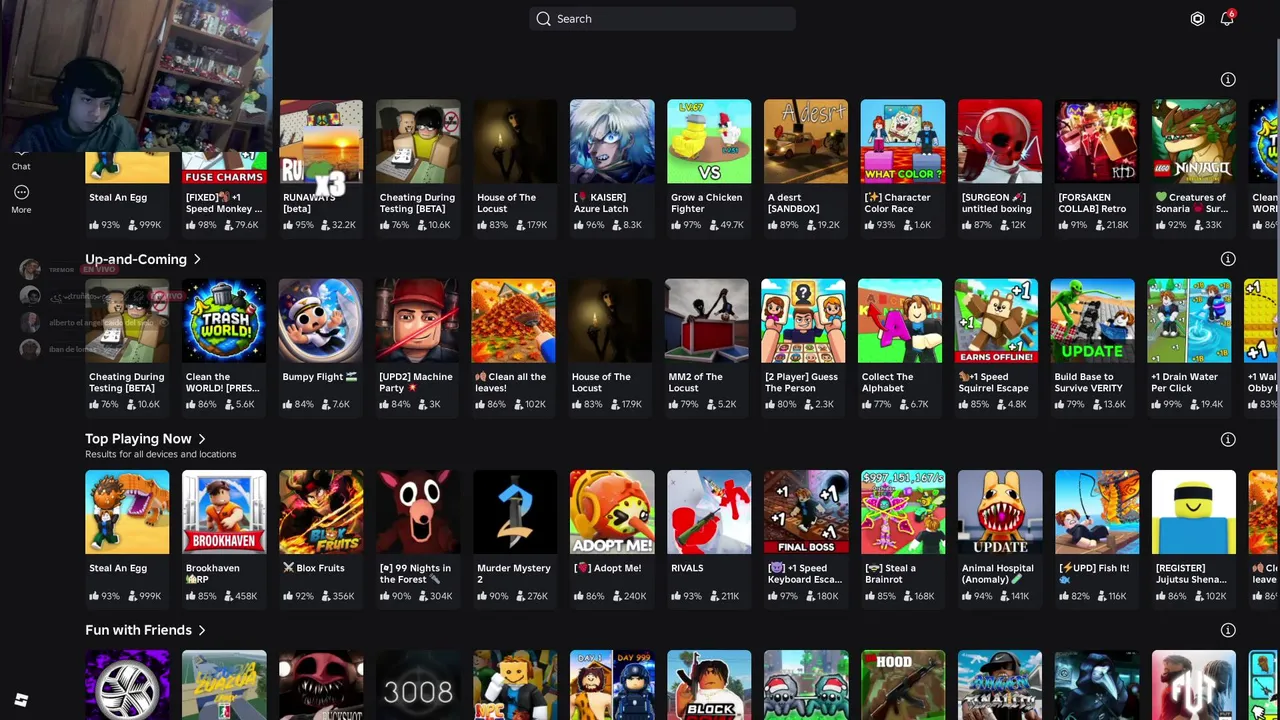
Task: Open the Speed Keyboard Escape FINAL BOSS thumbnail
Action: click(x=806, y=512)
